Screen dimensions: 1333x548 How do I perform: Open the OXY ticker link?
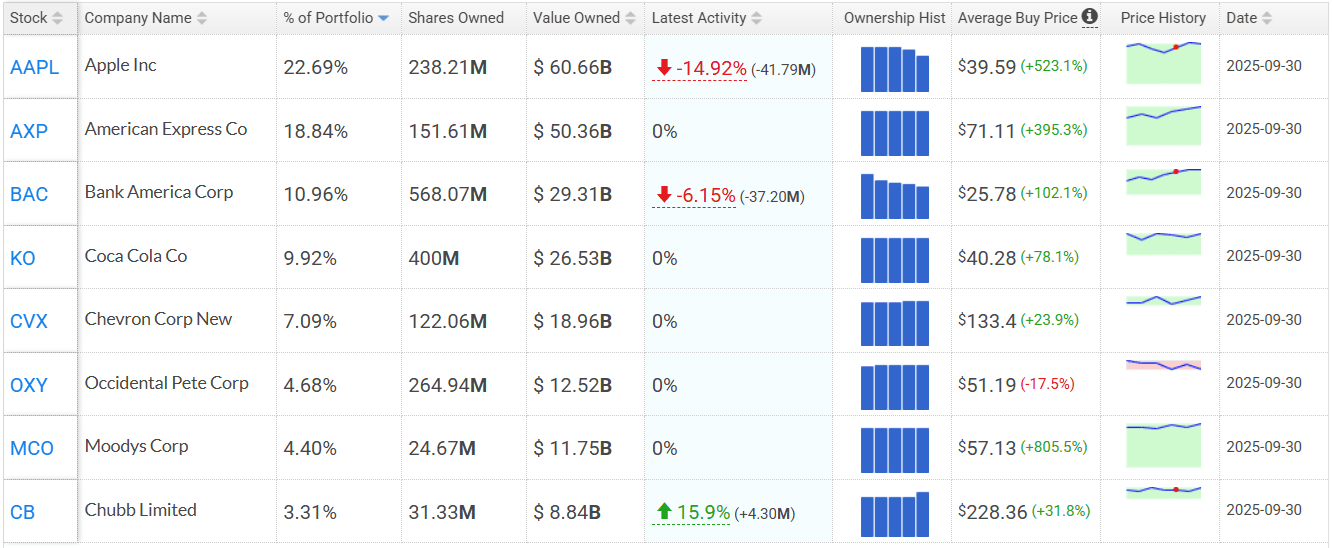pos(29,385)
